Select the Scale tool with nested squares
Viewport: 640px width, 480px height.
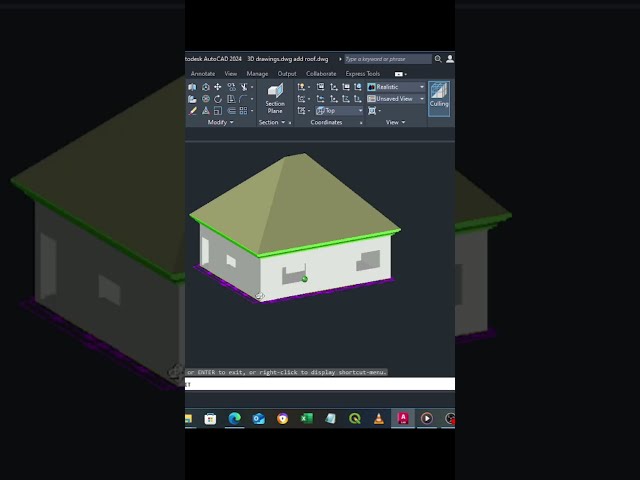click(x=218, y=111)
